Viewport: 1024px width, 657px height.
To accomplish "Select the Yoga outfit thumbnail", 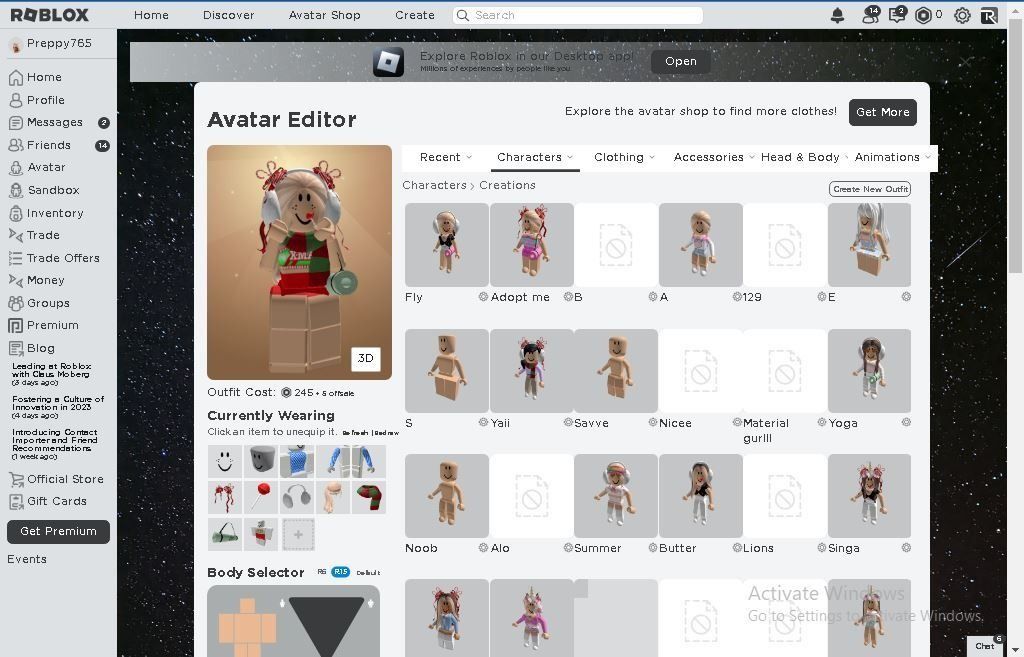I will [869, 370].
